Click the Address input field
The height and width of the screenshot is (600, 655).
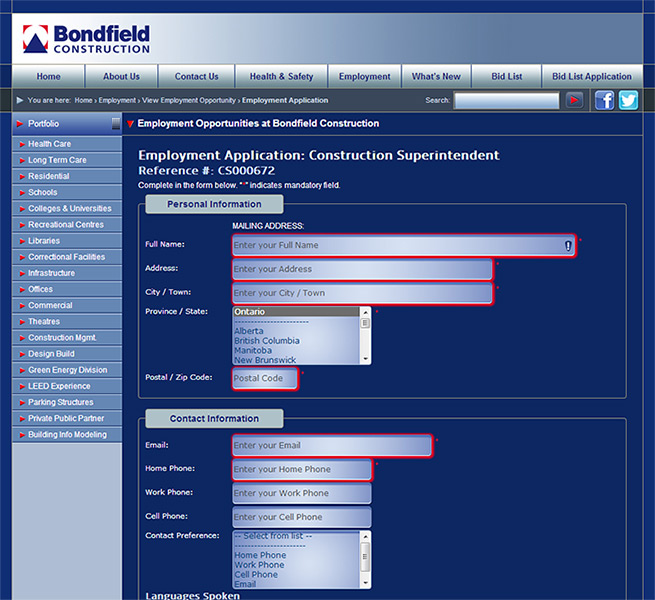coord(363,269)
